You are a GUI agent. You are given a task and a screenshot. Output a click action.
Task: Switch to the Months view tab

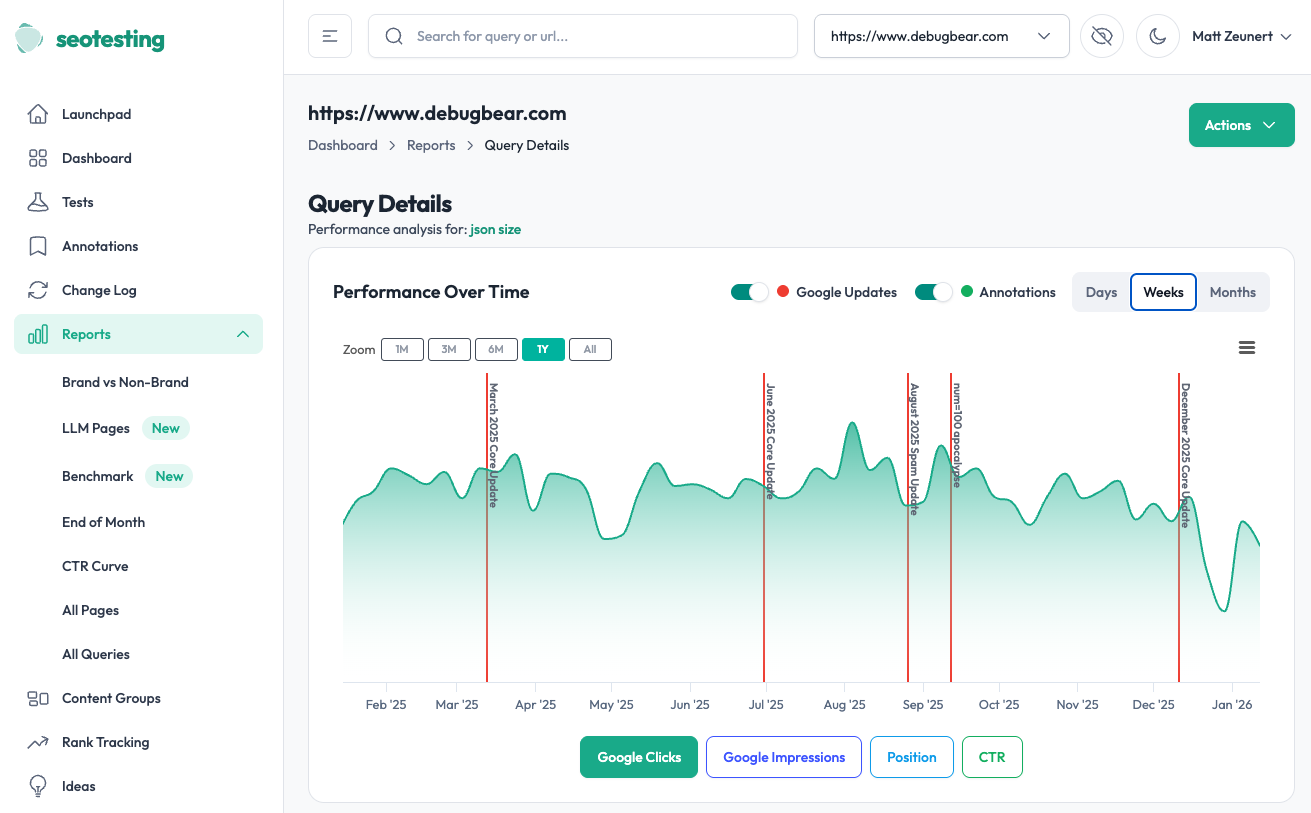1232,291
